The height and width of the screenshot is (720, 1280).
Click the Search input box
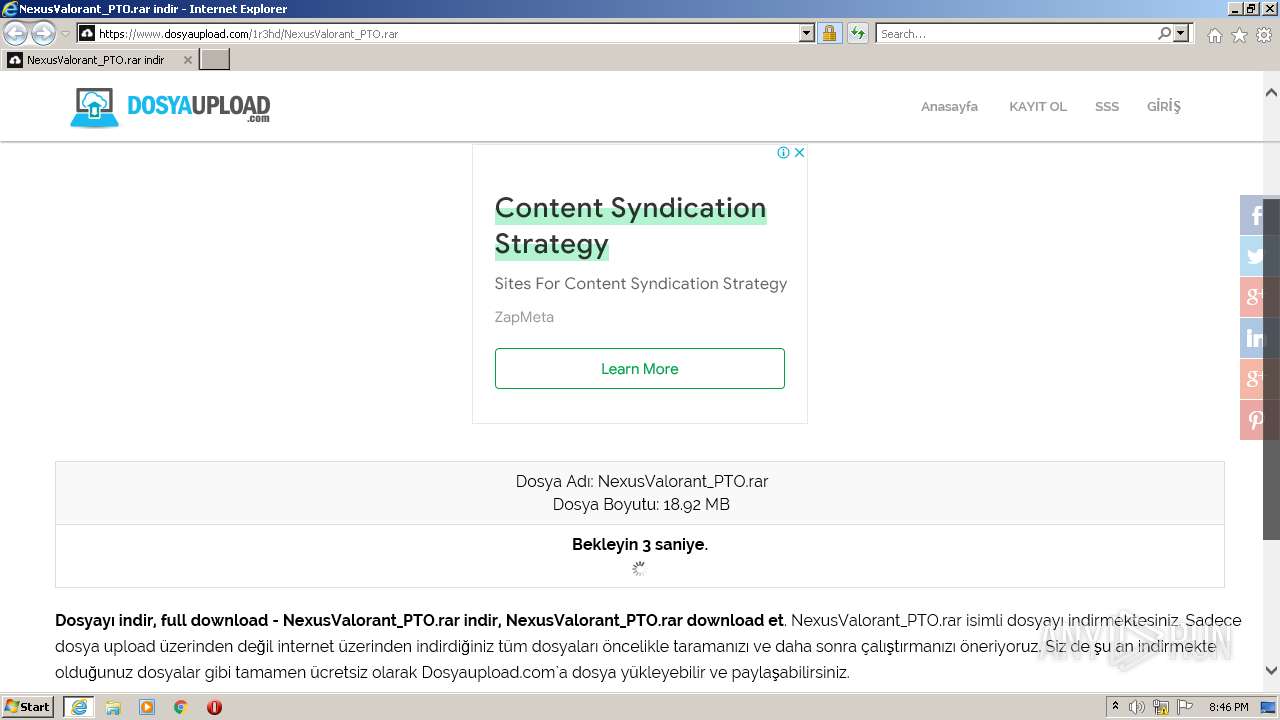[x=1015, y=33]
